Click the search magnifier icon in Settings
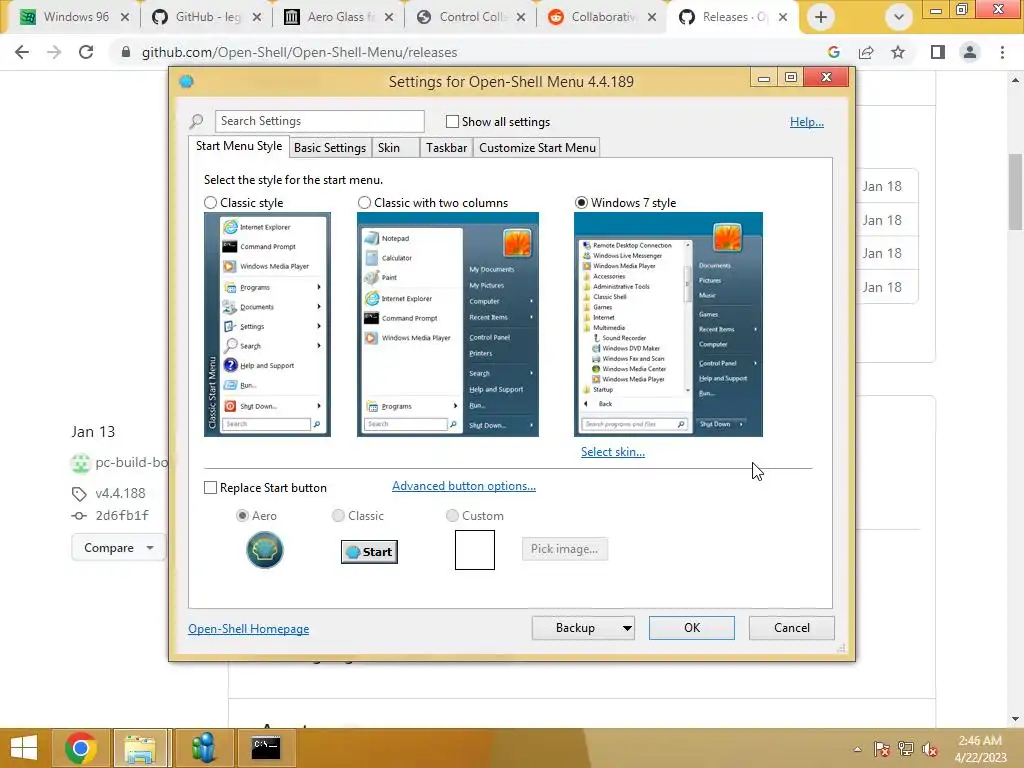 [x=196, y=121]
